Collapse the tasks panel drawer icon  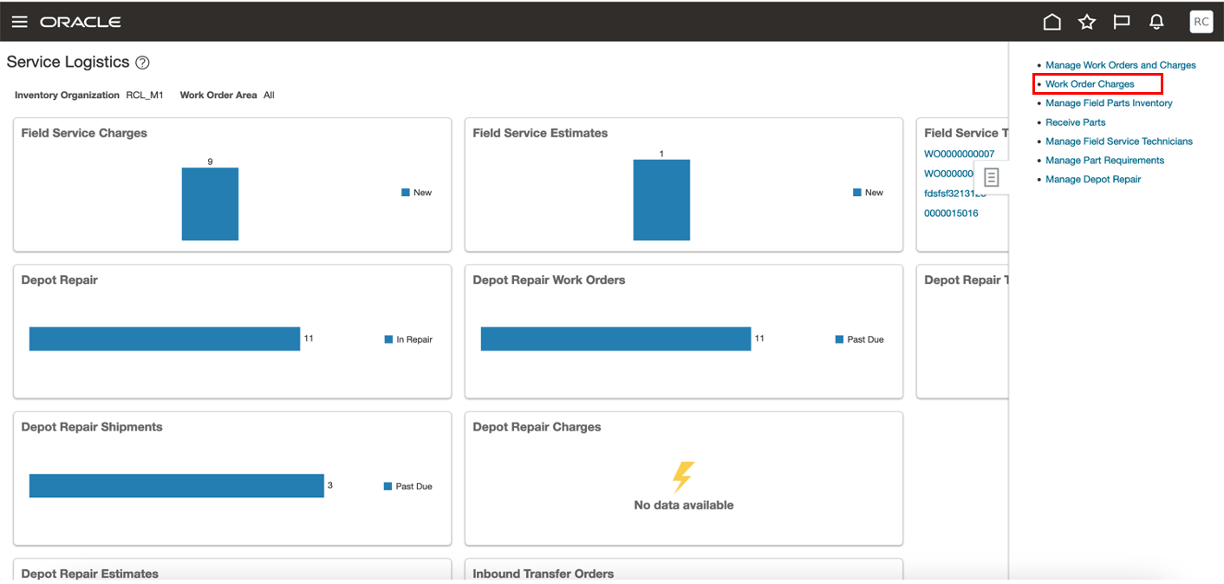(991, 177)
